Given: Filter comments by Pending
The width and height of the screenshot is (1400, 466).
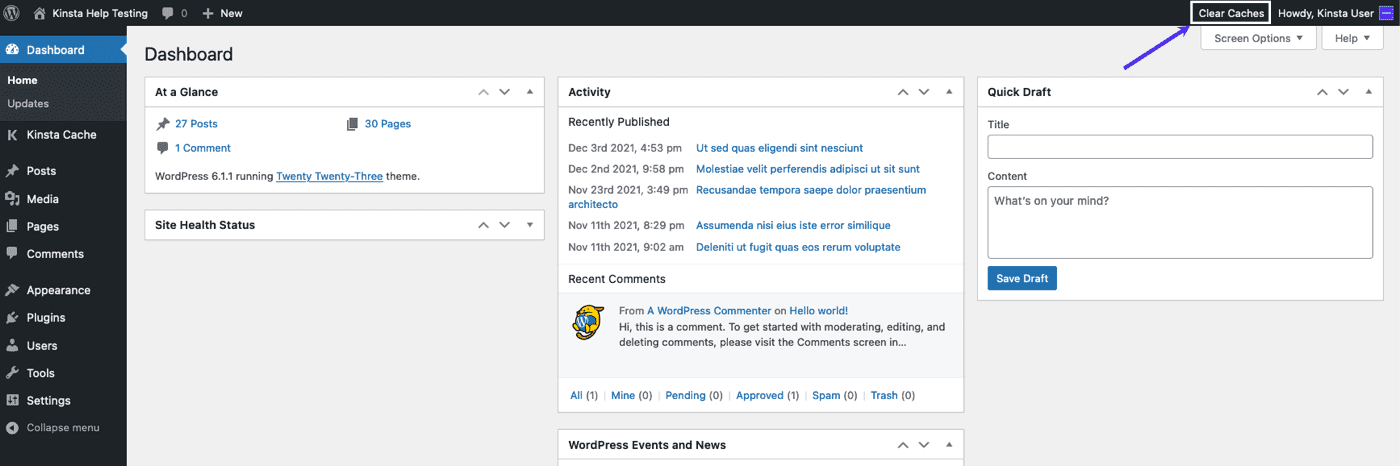Looking at the screenshot, I should pyautogui.click(x=685, y=396).
